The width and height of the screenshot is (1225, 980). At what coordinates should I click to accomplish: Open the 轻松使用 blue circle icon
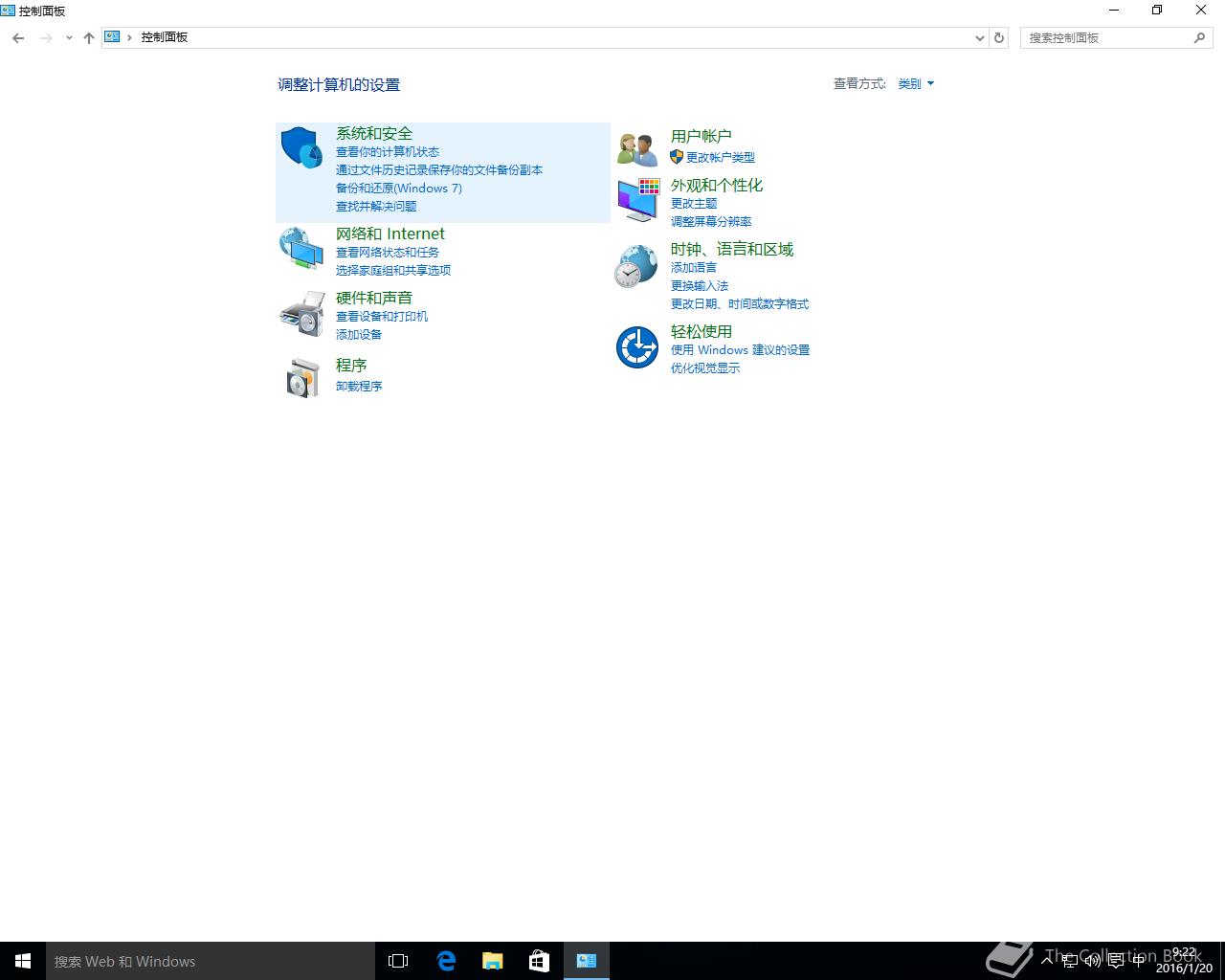click(x=636, y=346)
